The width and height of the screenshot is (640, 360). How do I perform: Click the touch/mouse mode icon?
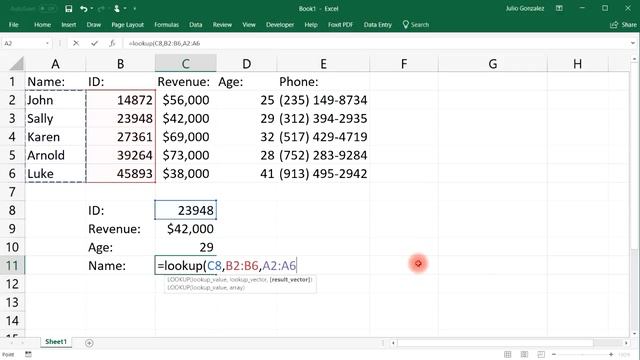[x=117, y=9]
